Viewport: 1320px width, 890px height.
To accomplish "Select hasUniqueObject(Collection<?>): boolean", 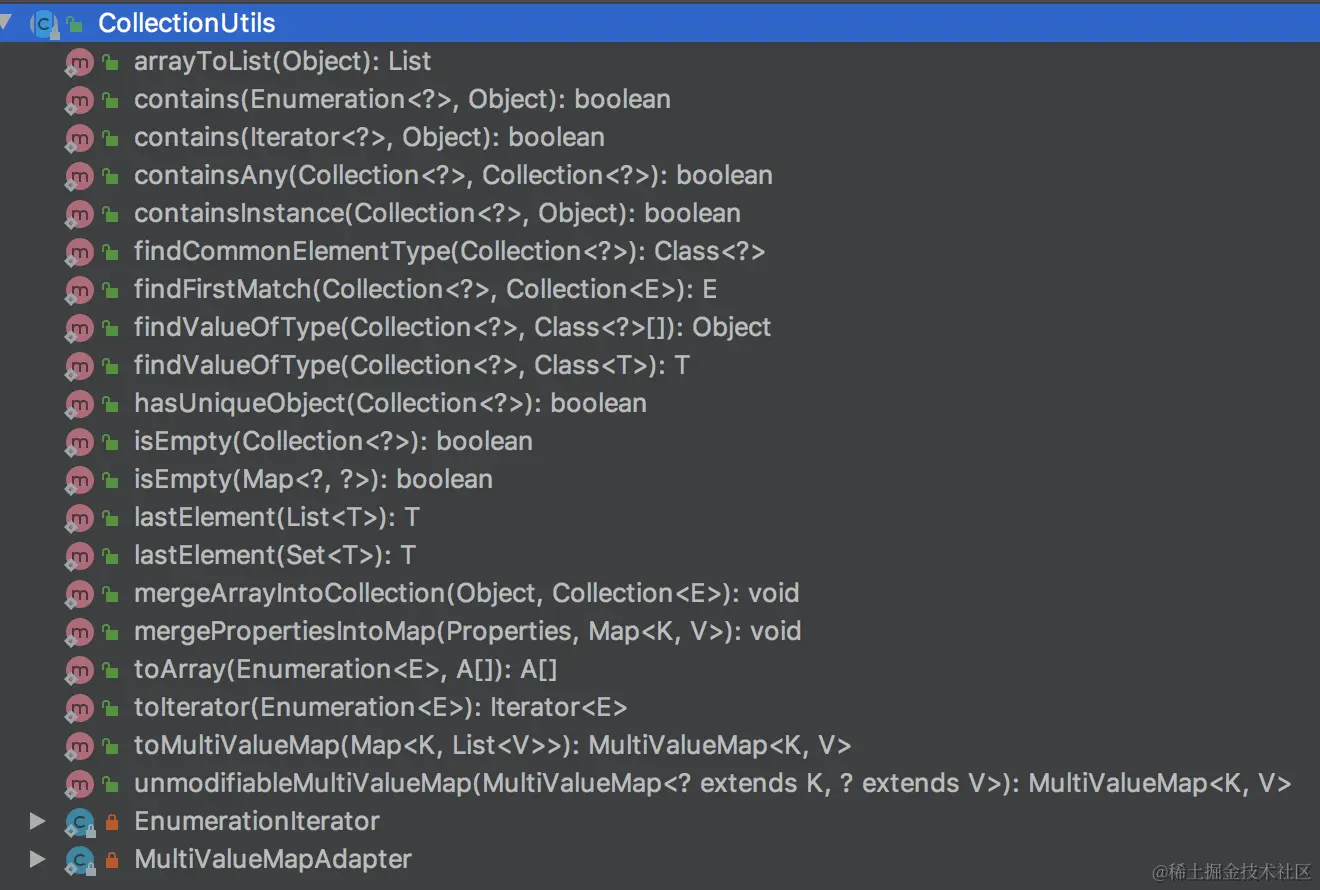I will (390, 403).
